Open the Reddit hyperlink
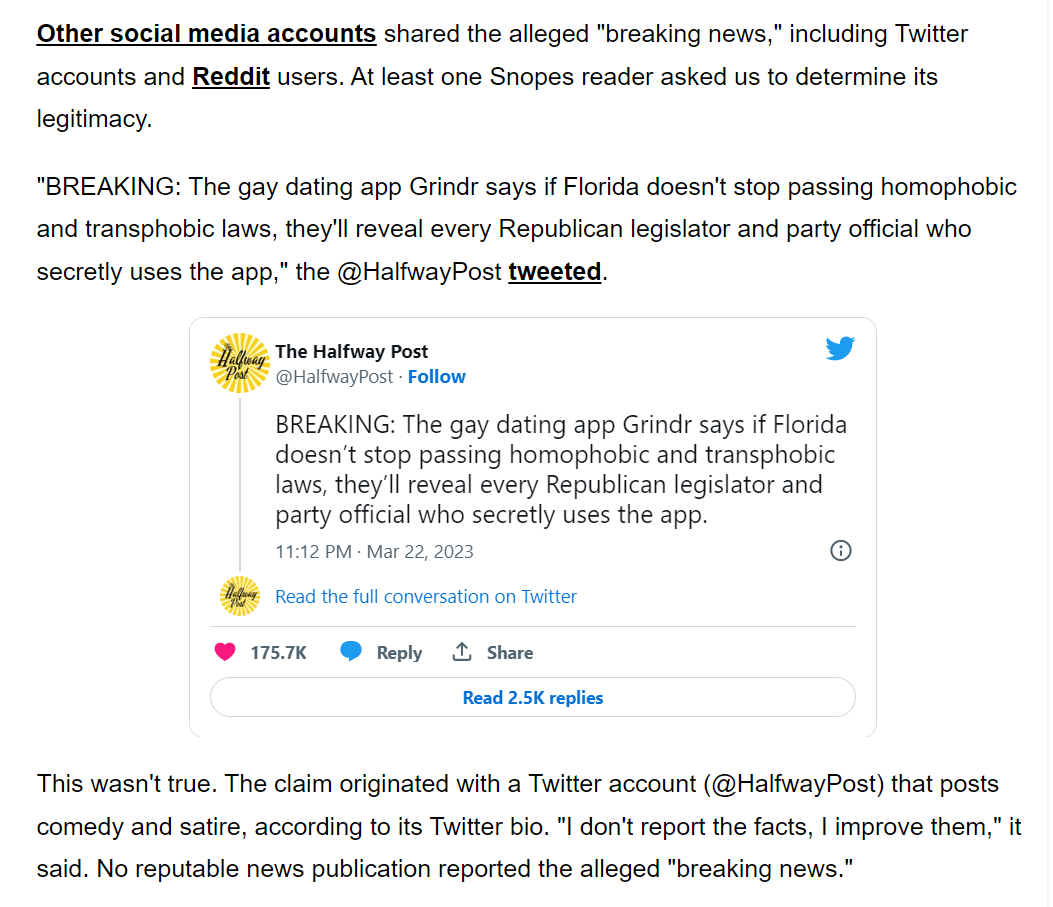 (231, 77)
